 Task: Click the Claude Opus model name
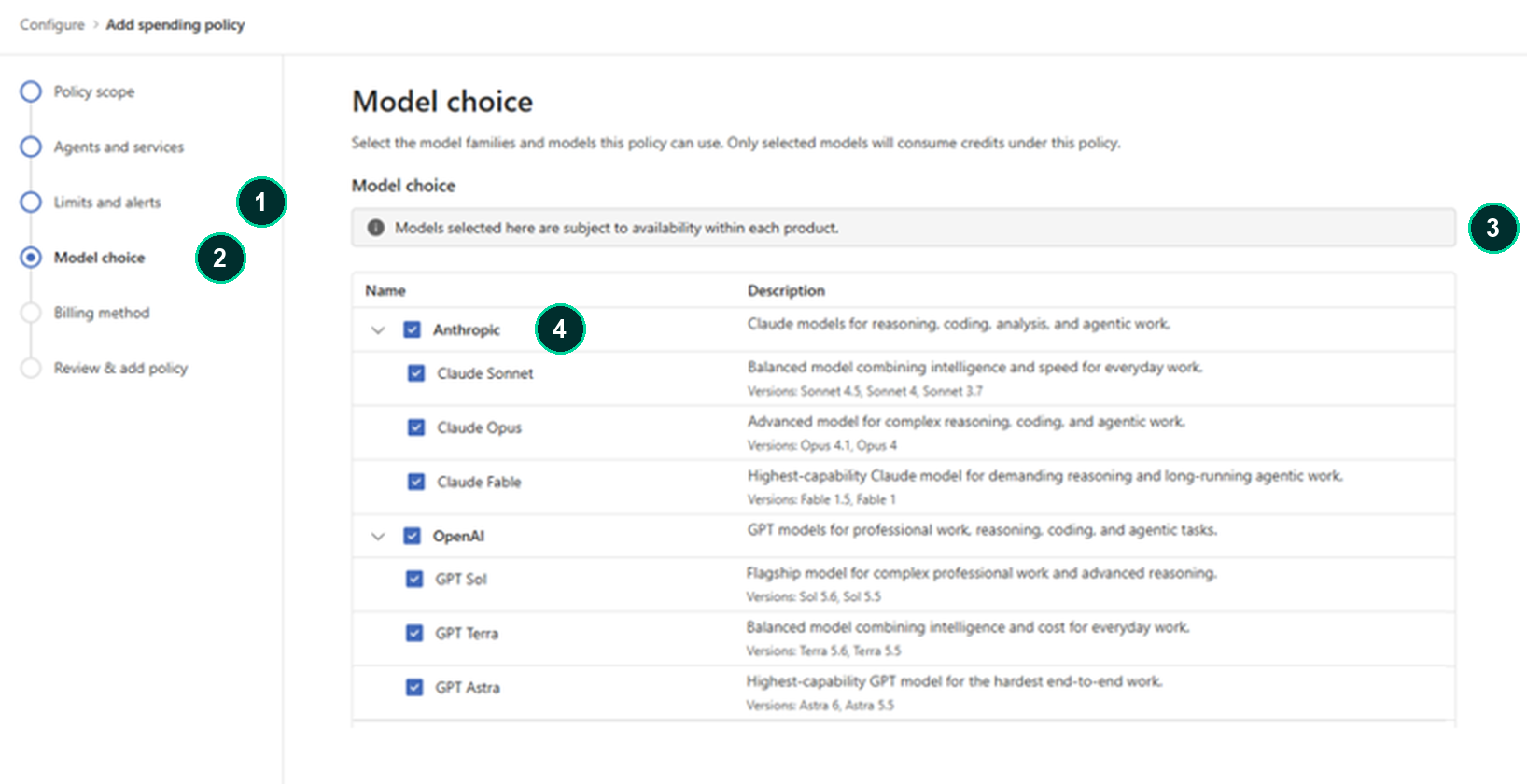(x=480, y=427)
